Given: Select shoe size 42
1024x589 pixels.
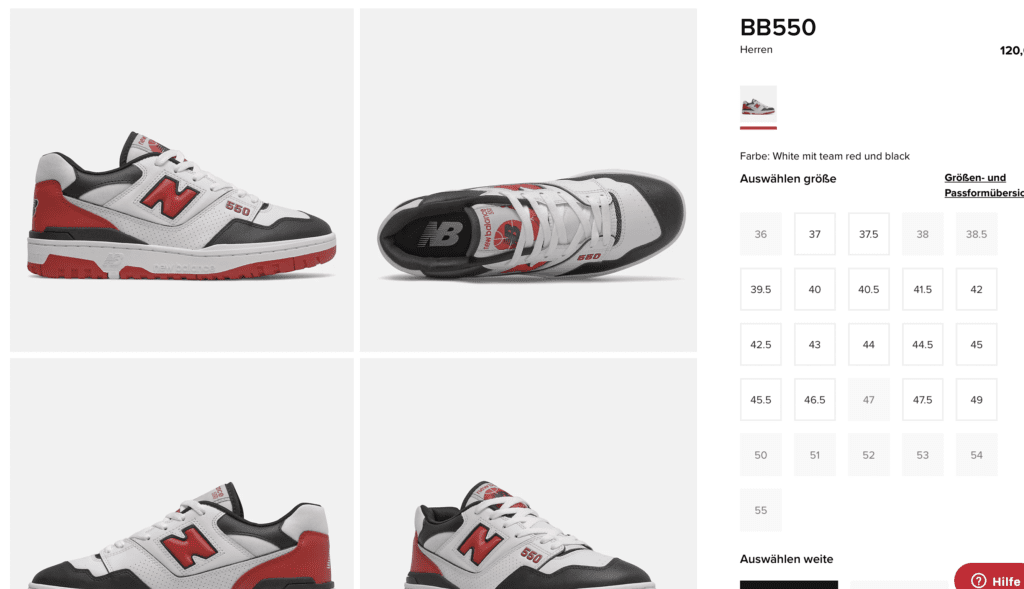Looking at the screenshot, I should pyautogui.click(x=976, y=289).
